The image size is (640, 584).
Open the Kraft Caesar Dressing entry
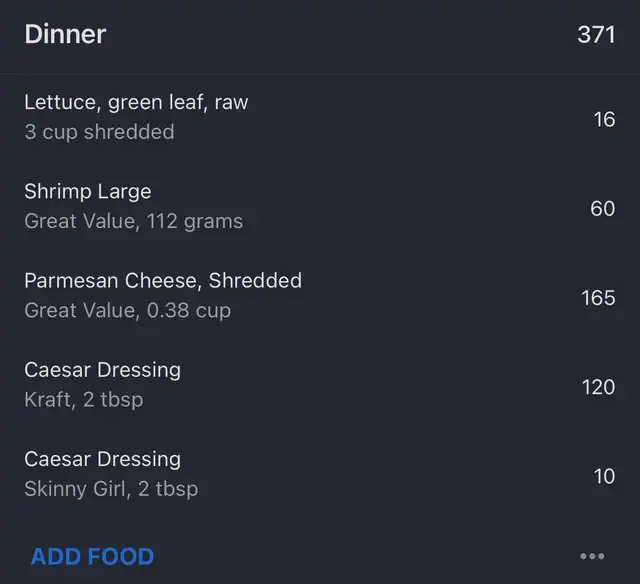320,385
